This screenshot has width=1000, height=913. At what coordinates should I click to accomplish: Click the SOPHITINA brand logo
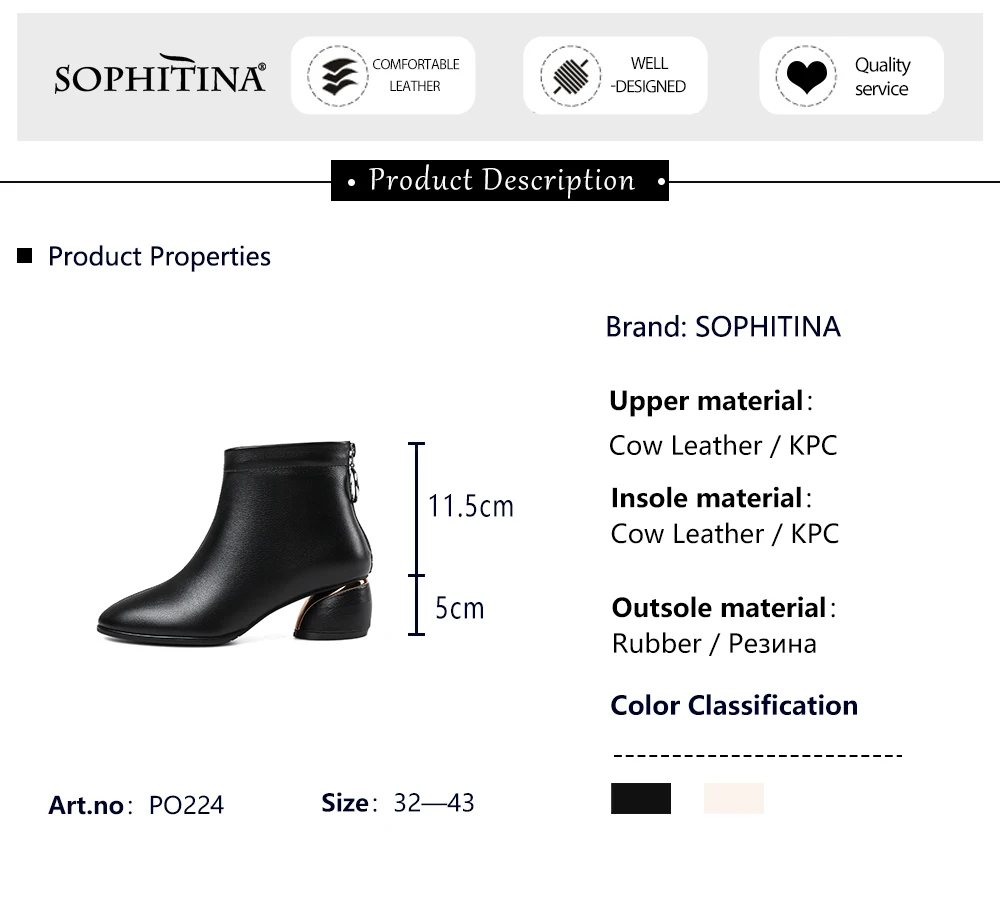[160, 76]
